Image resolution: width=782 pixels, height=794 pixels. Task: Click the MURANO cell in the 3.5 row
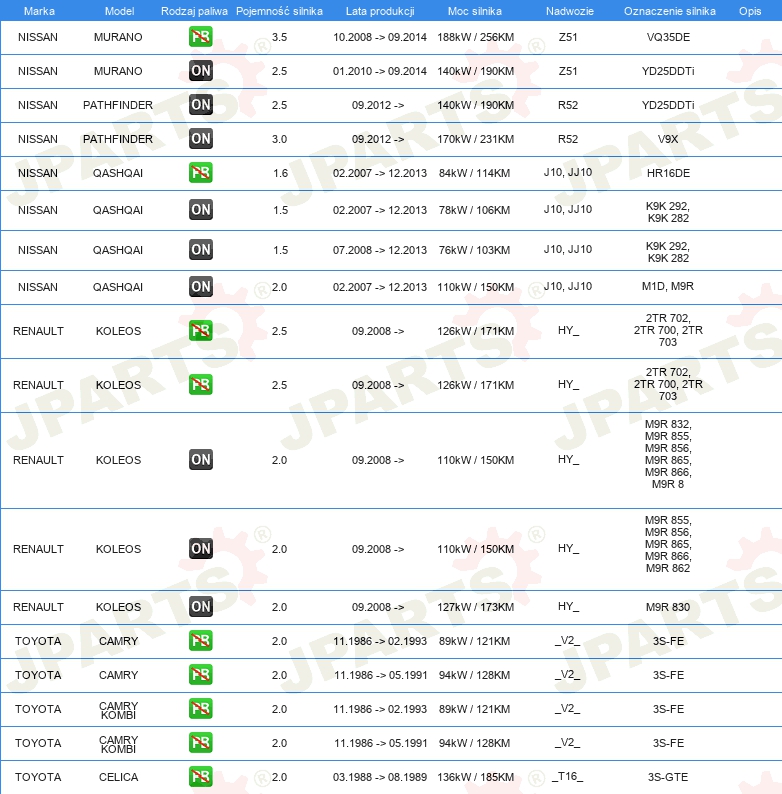118,37
